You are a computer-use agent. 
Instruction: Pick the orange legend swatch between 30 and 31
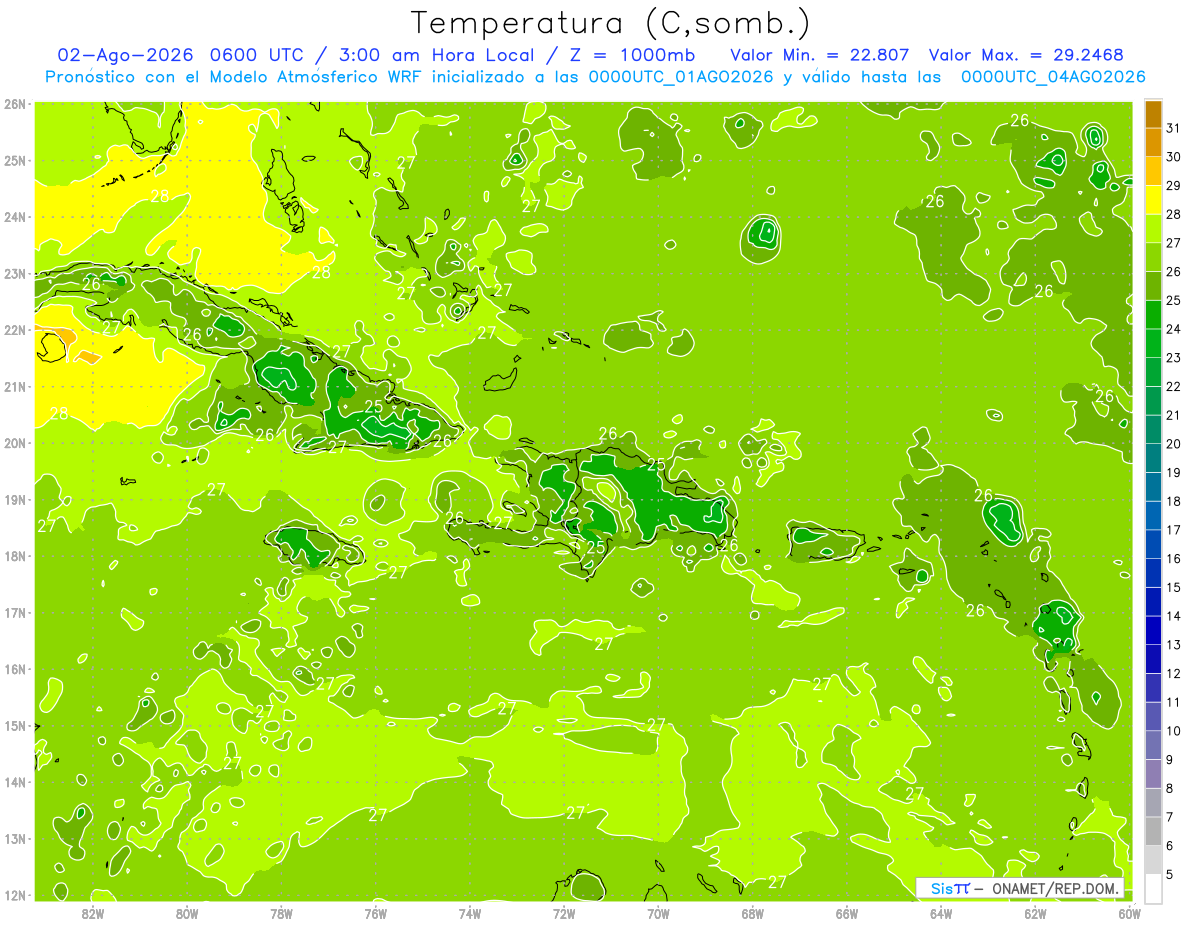click(1153, 142)
